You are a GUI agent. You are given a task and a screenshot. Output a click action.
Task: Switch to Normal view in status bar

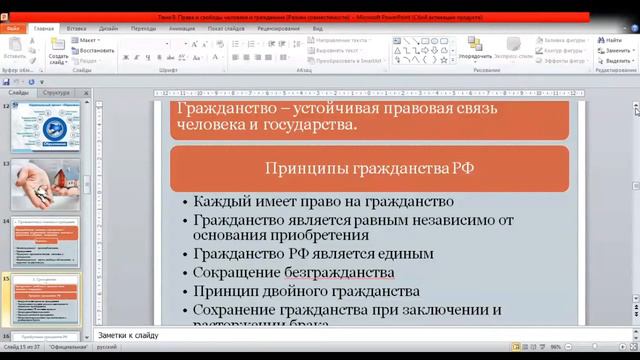tap(516, 347)
